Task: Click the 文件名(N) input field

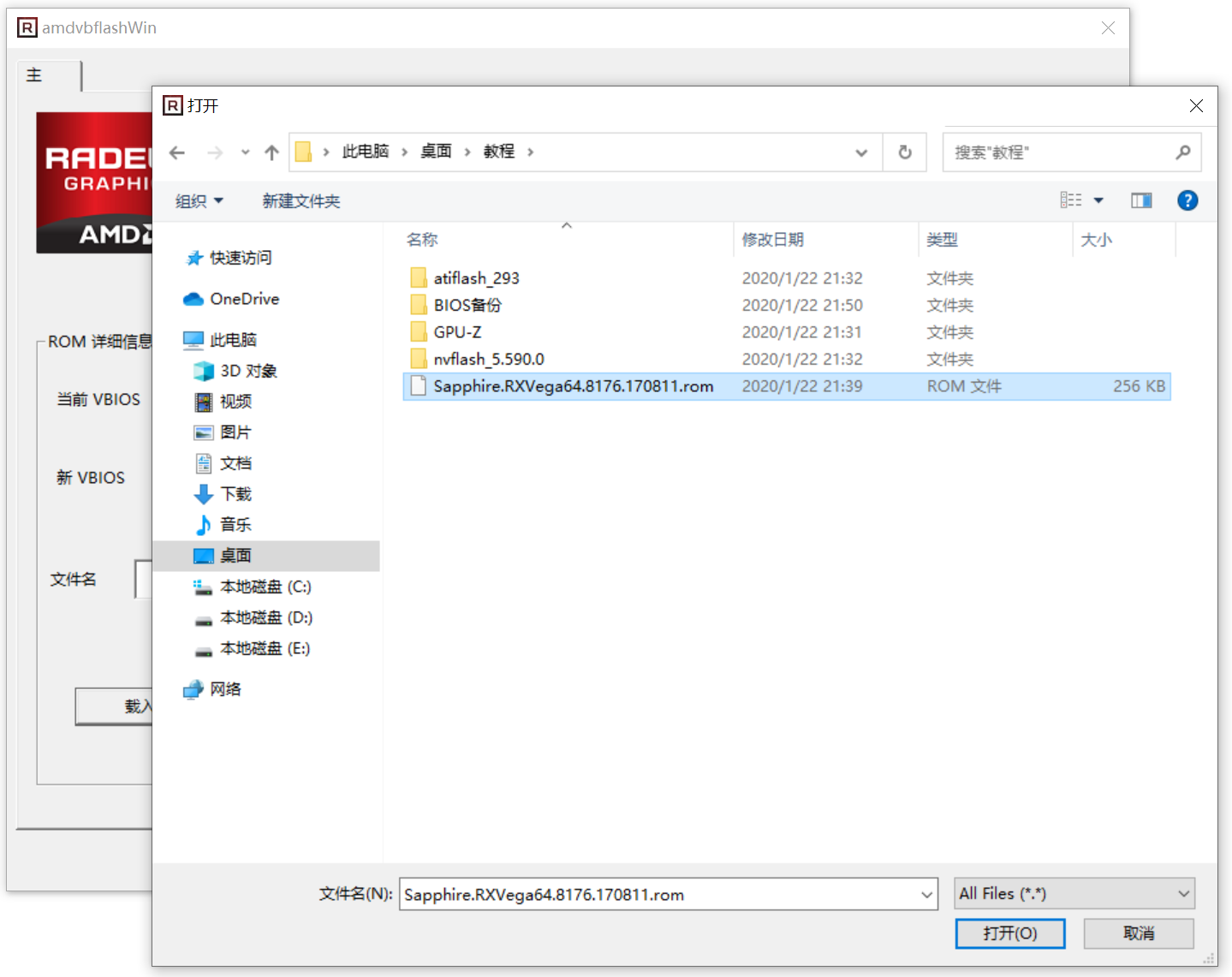Action: coord(659,895)
